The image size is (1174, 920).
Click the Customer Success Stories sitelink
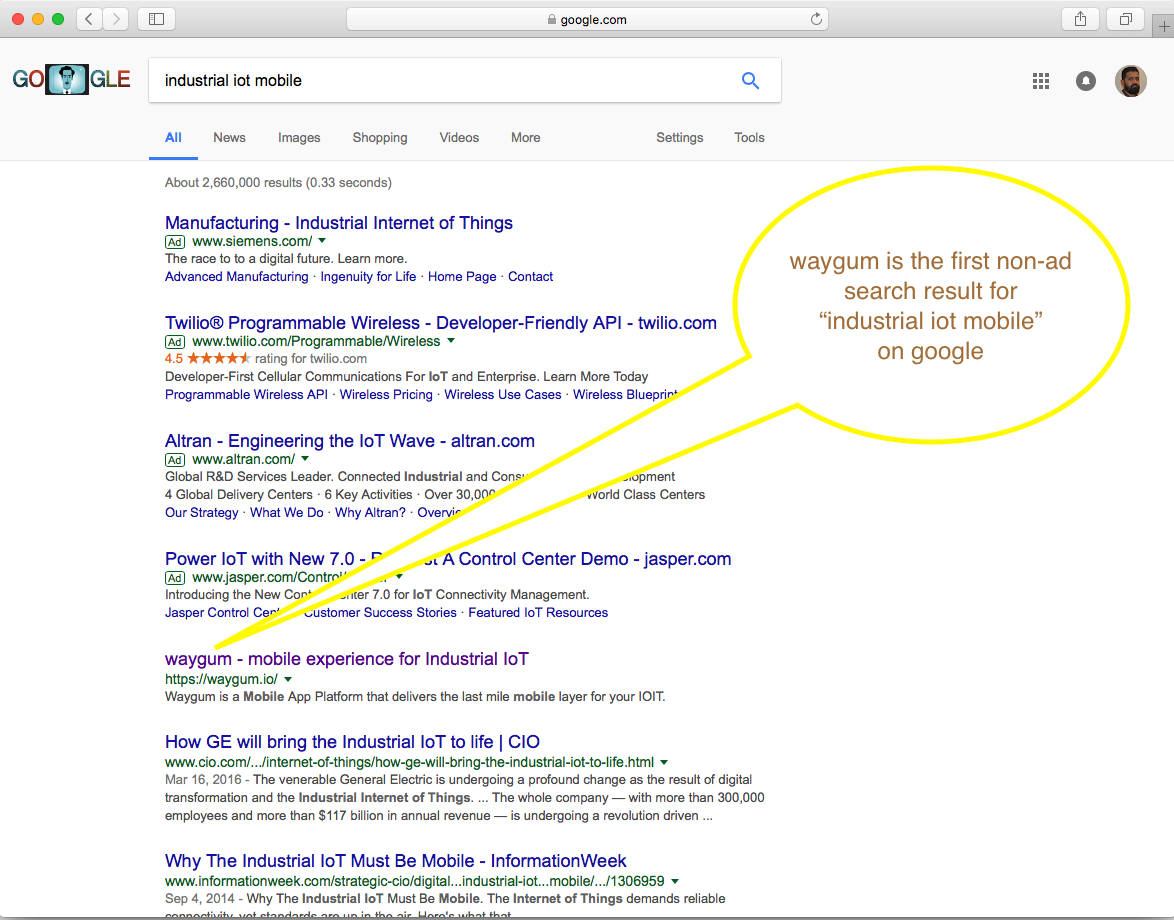click(x=380, y=612)
